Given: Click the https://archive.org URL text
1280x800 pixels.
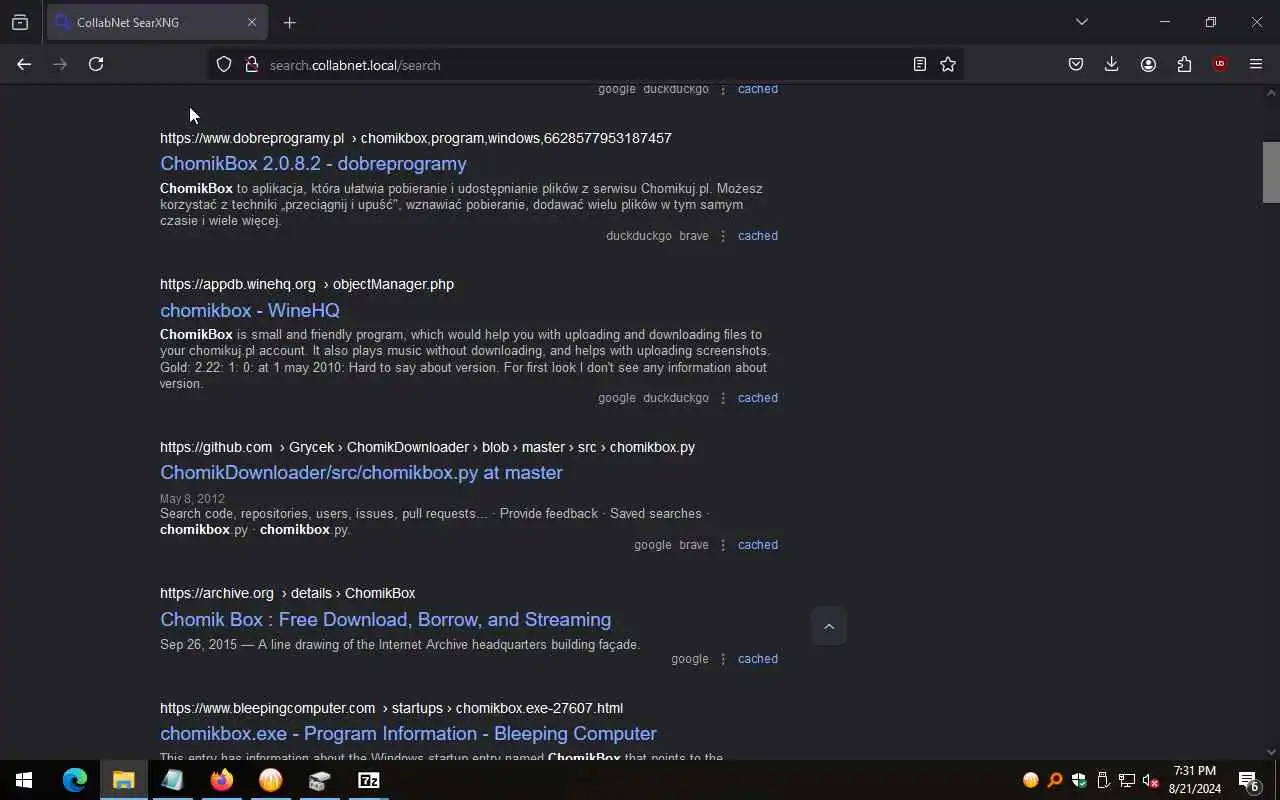Looking at the screenshot, I should pos(217,593).
